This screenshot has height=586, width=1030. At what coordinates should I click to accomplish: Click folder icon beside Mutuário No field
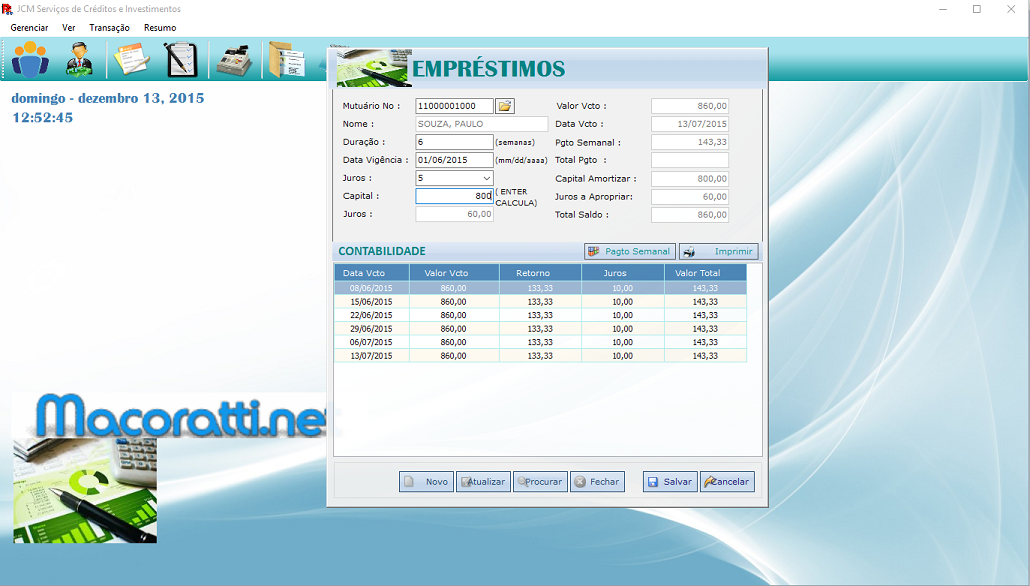tap(505, 106)
